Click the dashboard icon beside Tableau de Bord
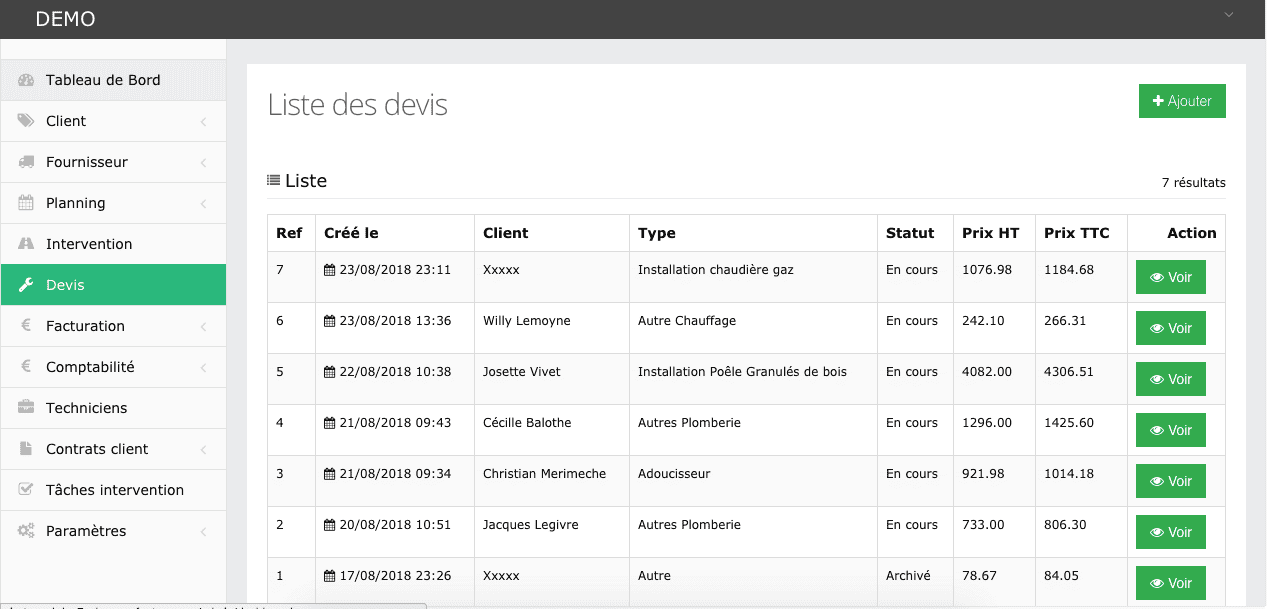The image size is (1267, 609). [x=26, y=80]
